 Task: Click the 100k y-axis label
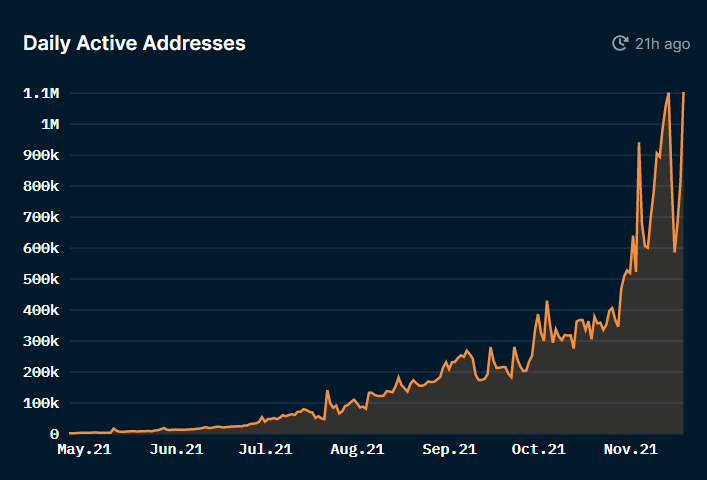click(x=41, y=403)
